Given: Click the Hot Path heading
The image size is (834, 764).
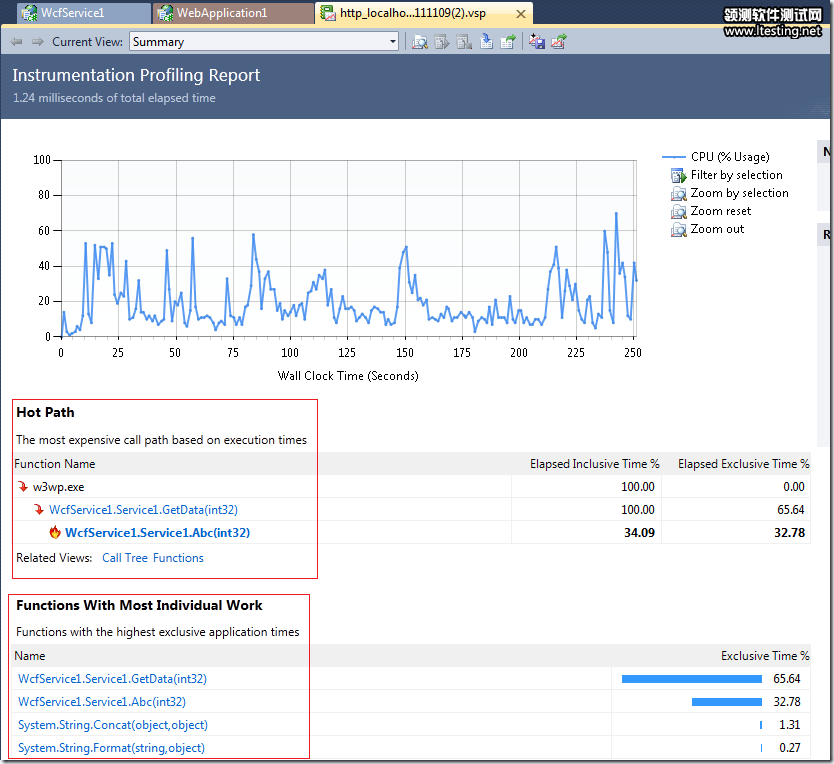Looking at the screenshot, I should coord(45,412).
